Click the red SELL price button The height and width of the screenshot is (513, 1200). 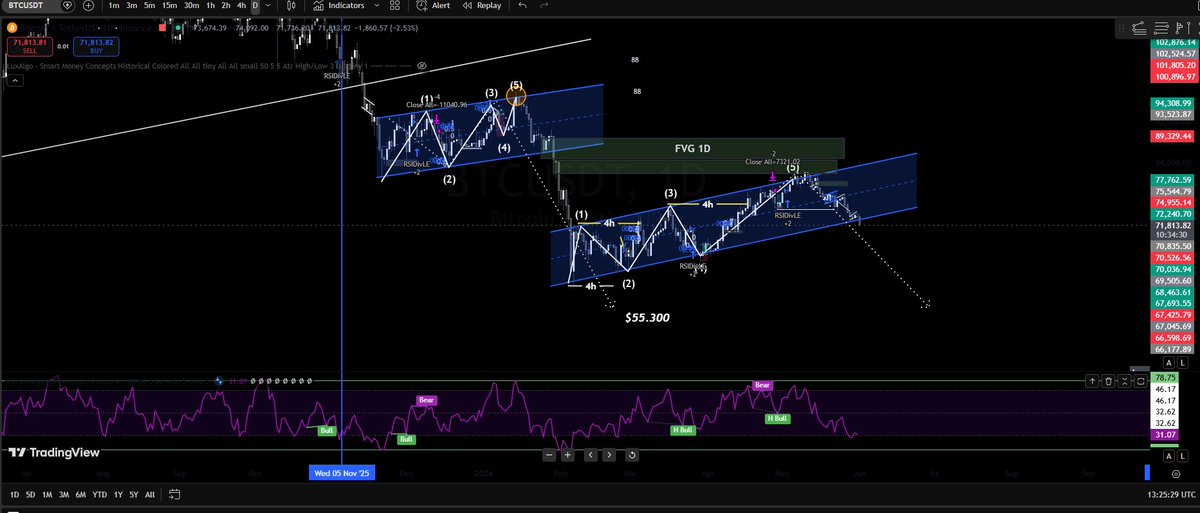[30, 47]
